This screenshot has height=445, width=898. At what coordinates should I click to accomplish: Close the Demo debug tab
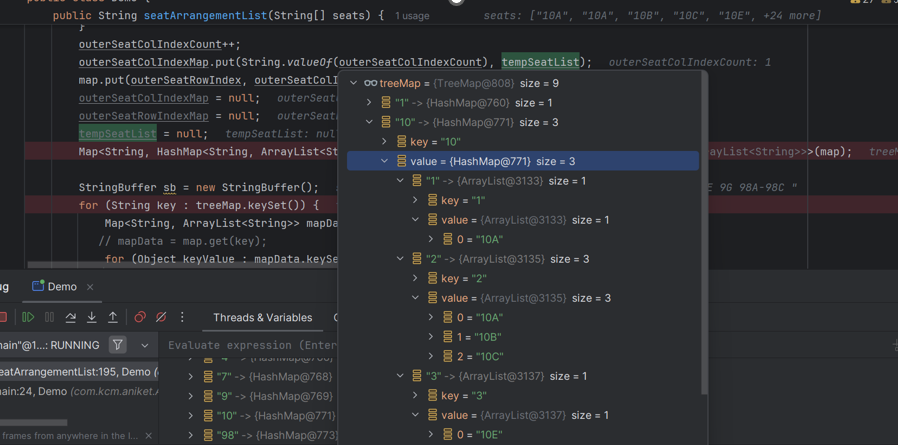click(x=90, y=287)
